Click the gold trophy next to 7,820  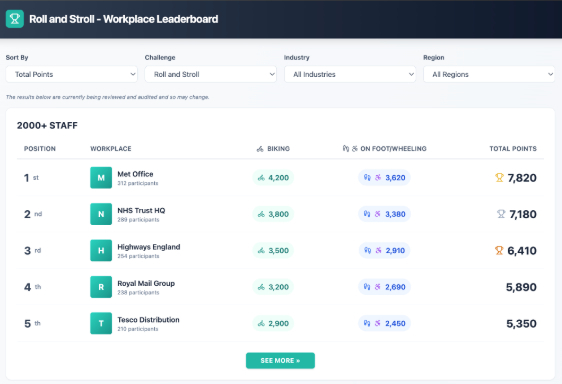coord(499,177)
